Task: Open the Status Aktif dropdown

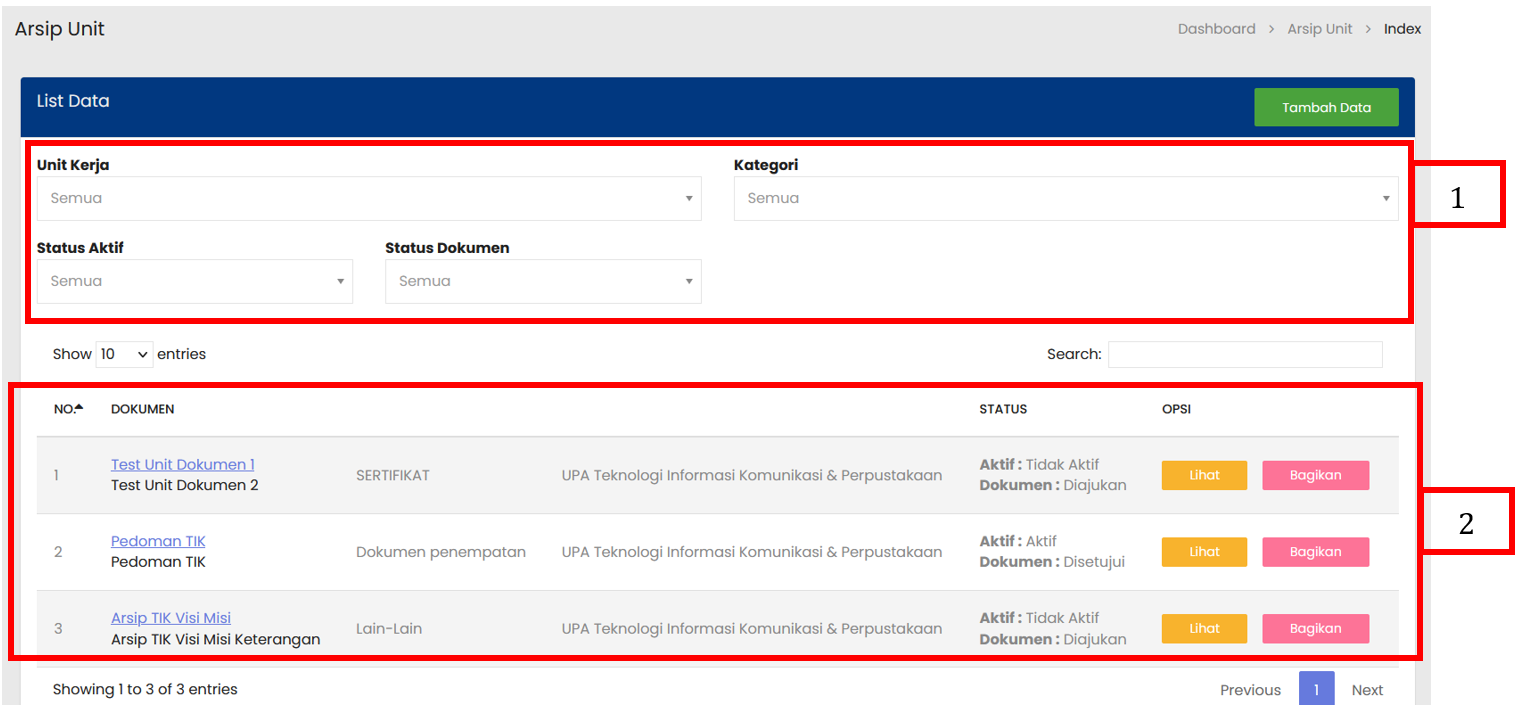Action: (194, 281)
